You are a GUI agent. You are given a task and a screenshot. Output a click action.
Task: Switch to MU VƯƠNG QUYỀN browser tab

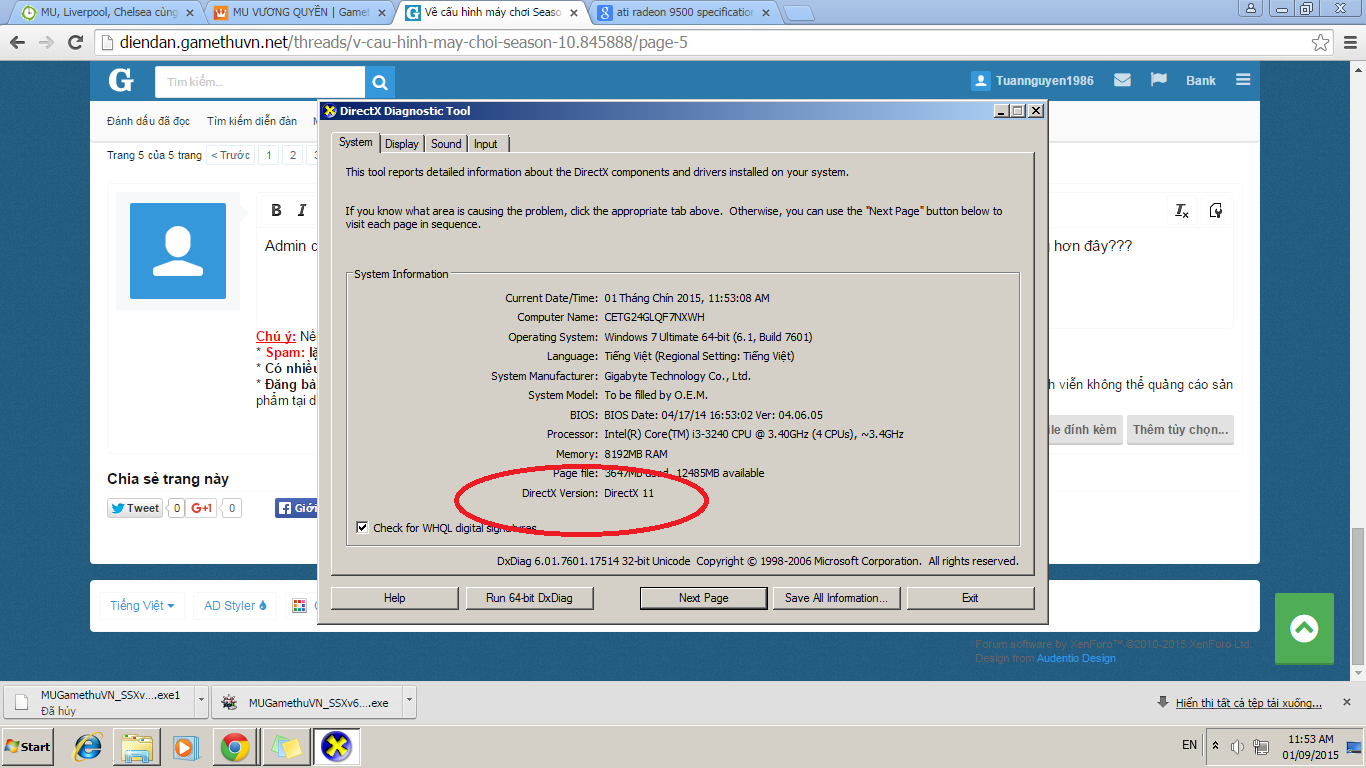coord(302,12)
